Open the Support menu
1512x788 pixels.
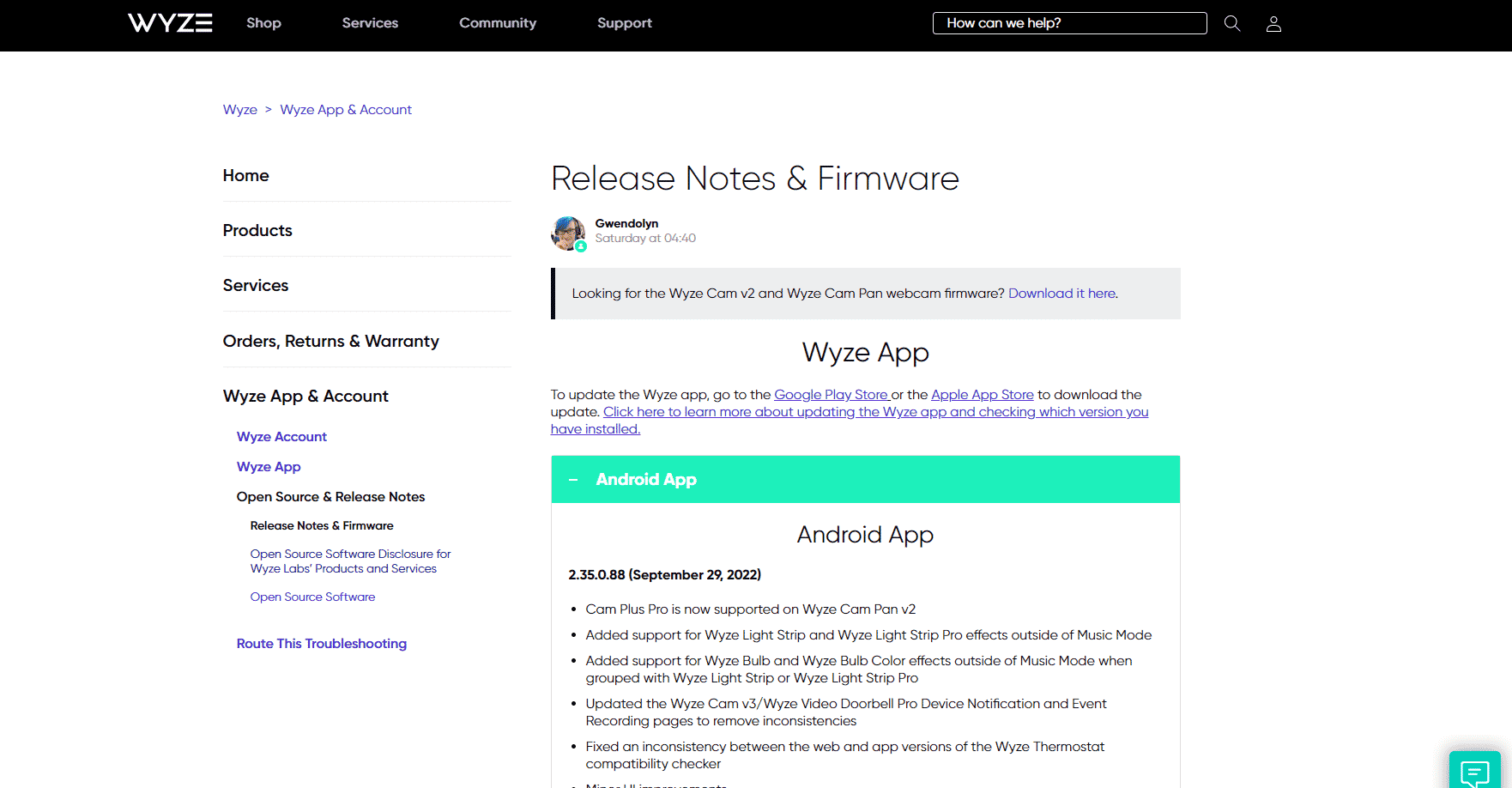coord(625,23)
